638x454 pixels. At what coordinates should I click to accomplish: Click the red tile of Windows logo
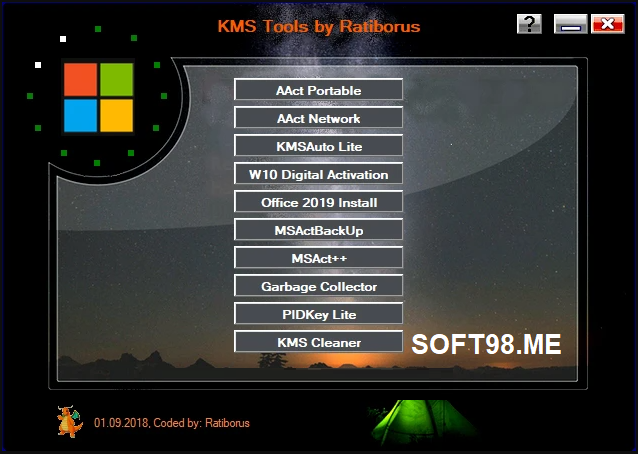click(80, 79)
